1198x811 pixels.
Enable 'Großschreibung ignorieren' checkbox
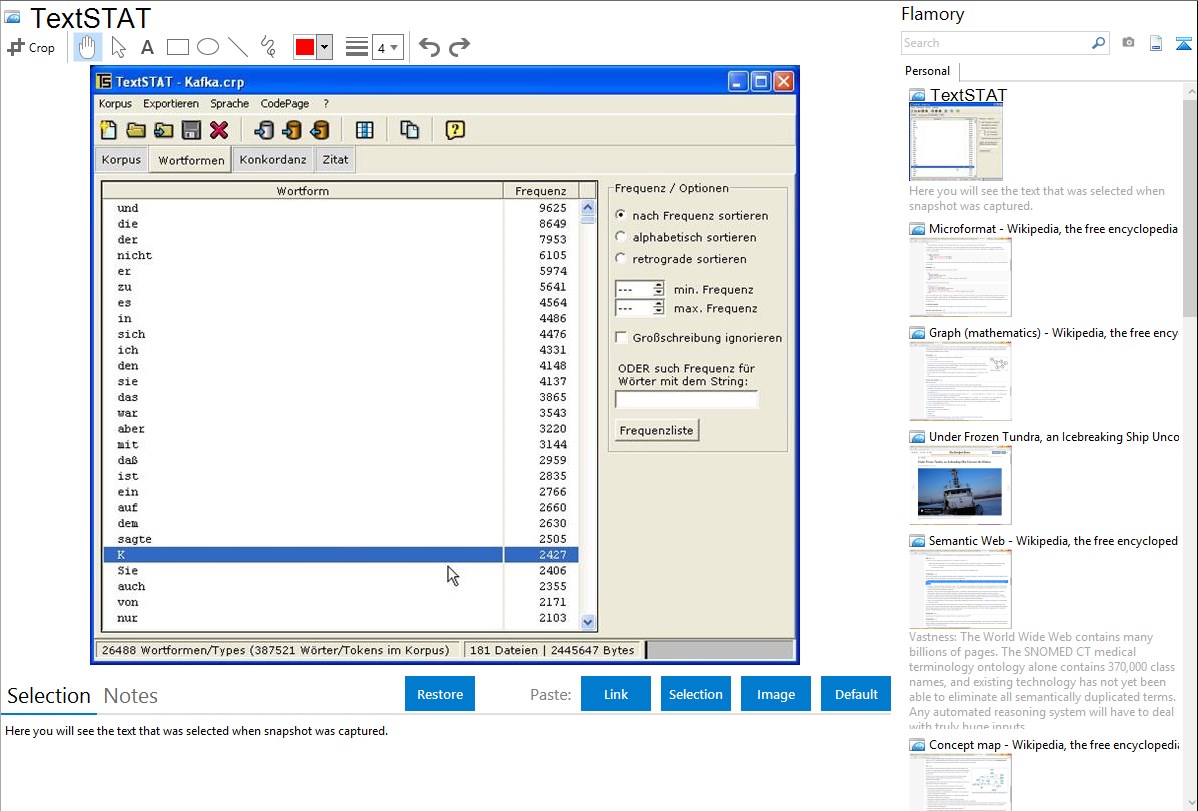click(x=621, y=338)
